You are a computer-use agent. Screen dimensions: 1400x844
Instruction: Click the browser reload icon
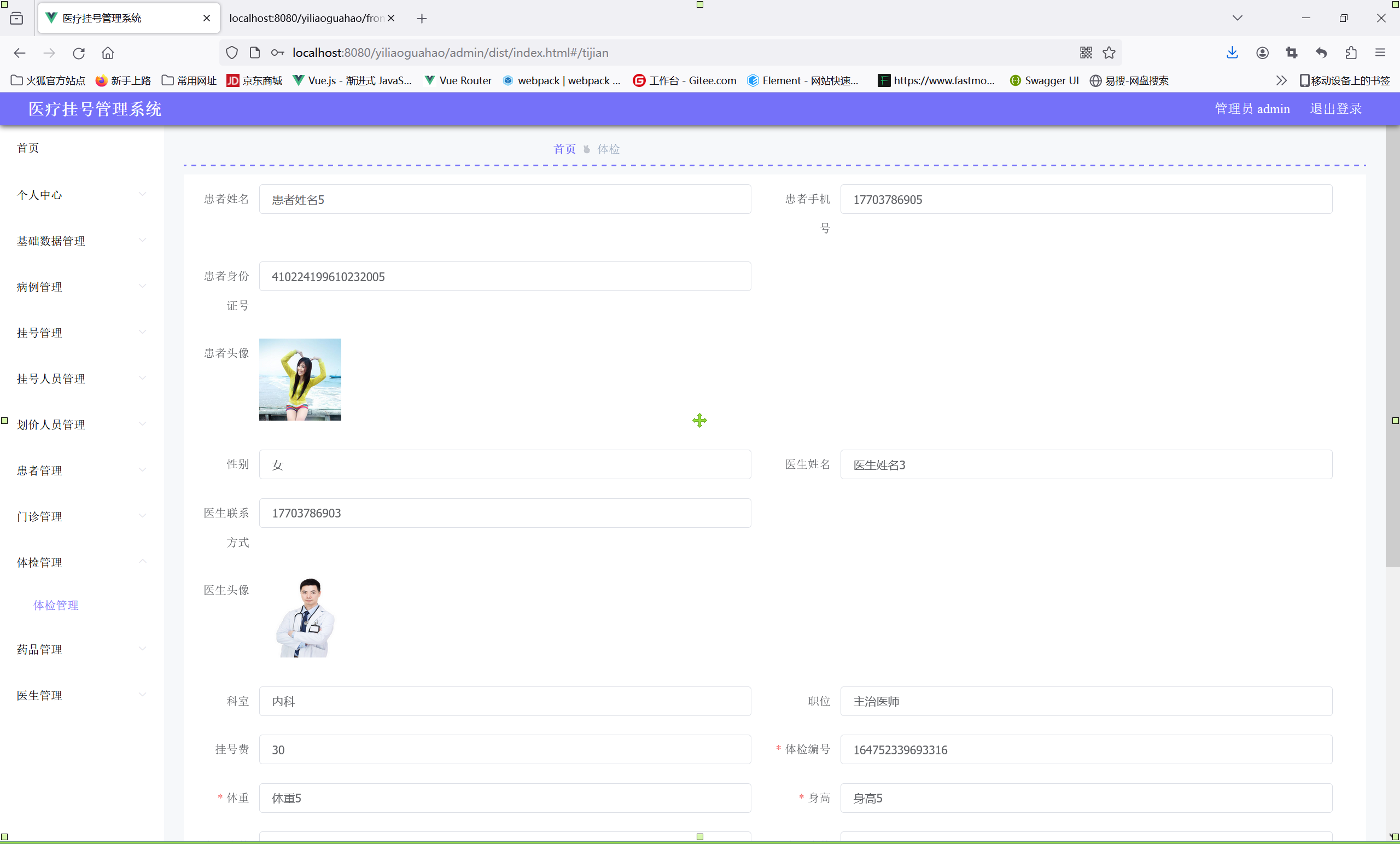(x=78, y=53)
